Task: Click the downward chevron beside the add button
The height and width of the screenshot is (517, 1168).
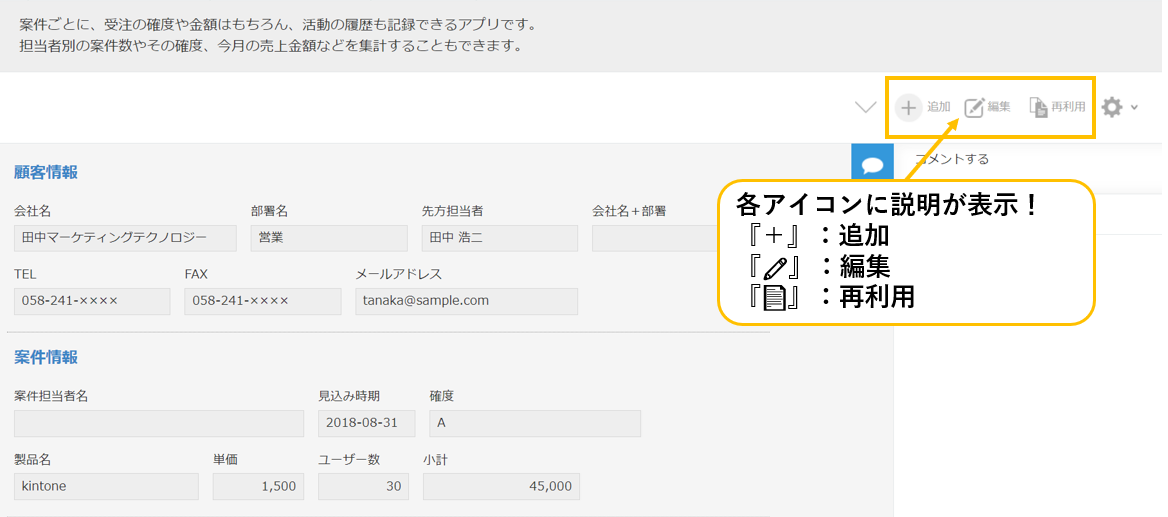Action: click(x=865, y=107)
